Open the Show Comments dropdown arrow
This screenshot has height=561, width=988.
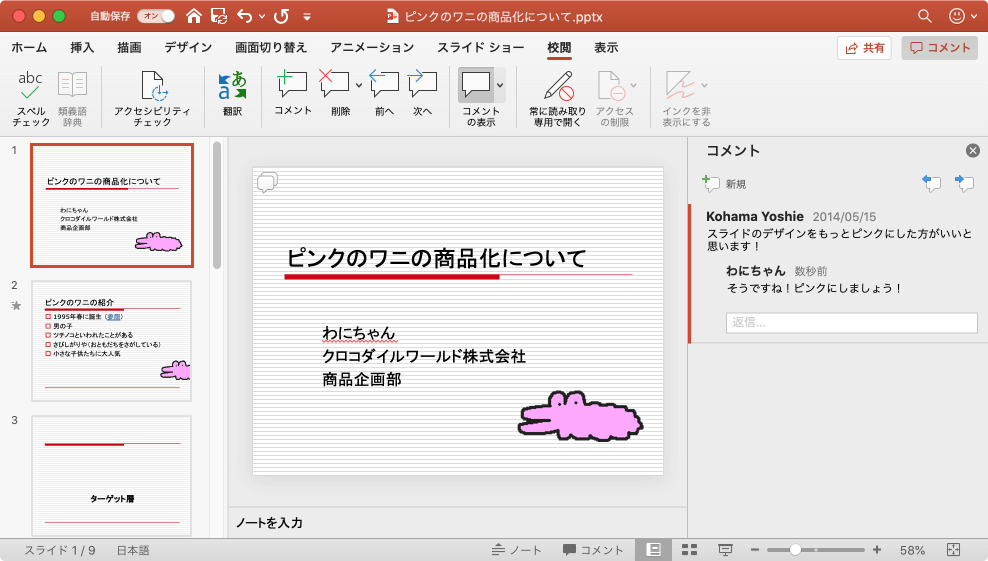click(500, 86)
